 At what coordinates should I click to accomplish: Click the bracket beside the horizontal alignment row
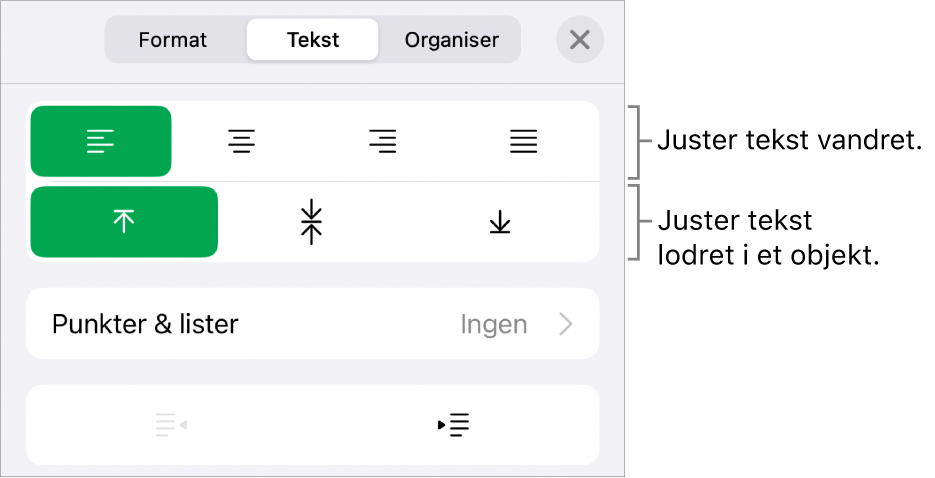pos(635,141)
